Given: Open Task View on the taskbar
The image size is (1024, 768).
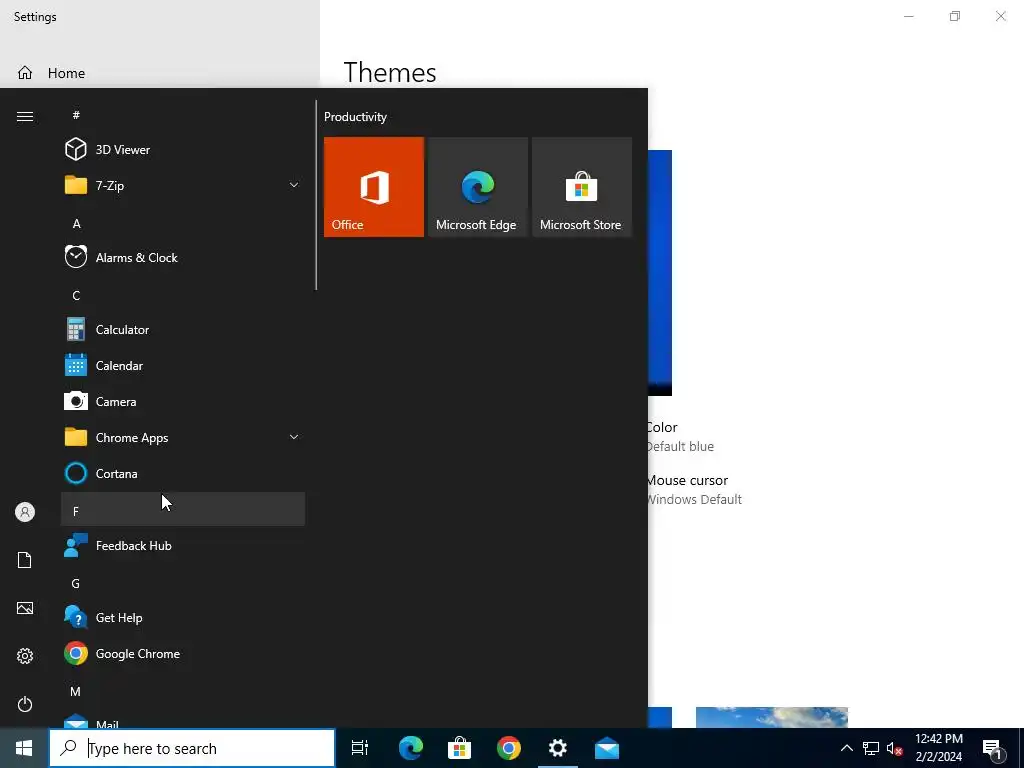Looking at the screenshot, I should [360, 748].
